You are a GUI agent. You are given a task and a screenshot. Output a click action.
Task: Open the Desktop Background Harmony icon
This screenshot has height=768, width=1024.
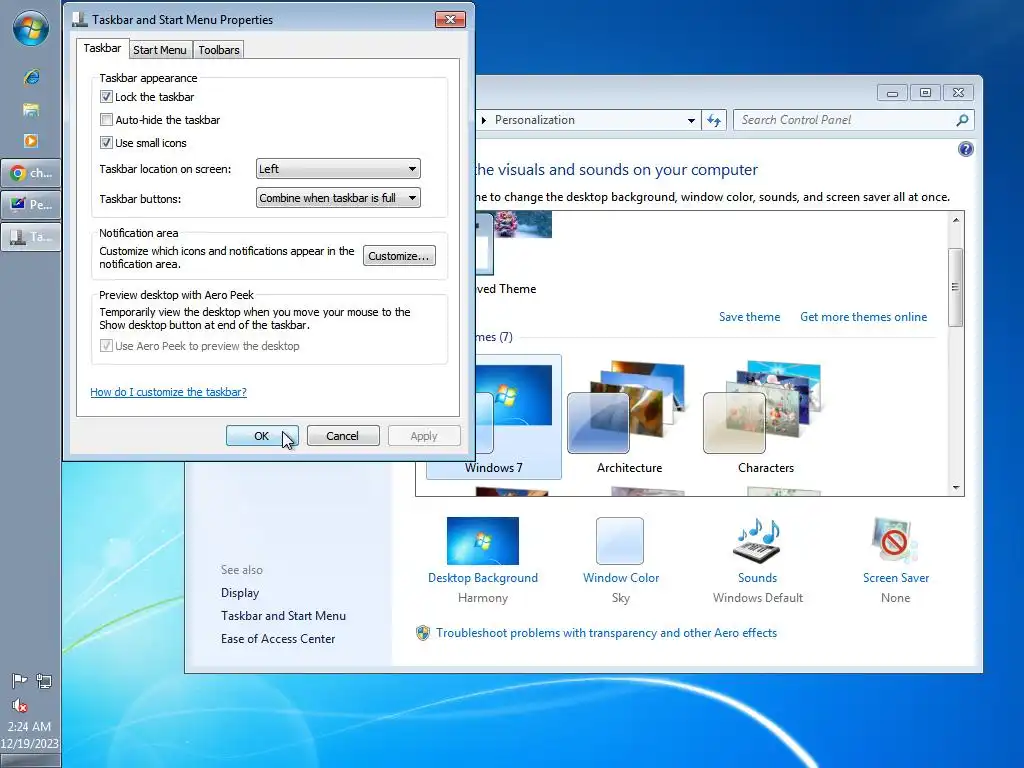point(483,541)
